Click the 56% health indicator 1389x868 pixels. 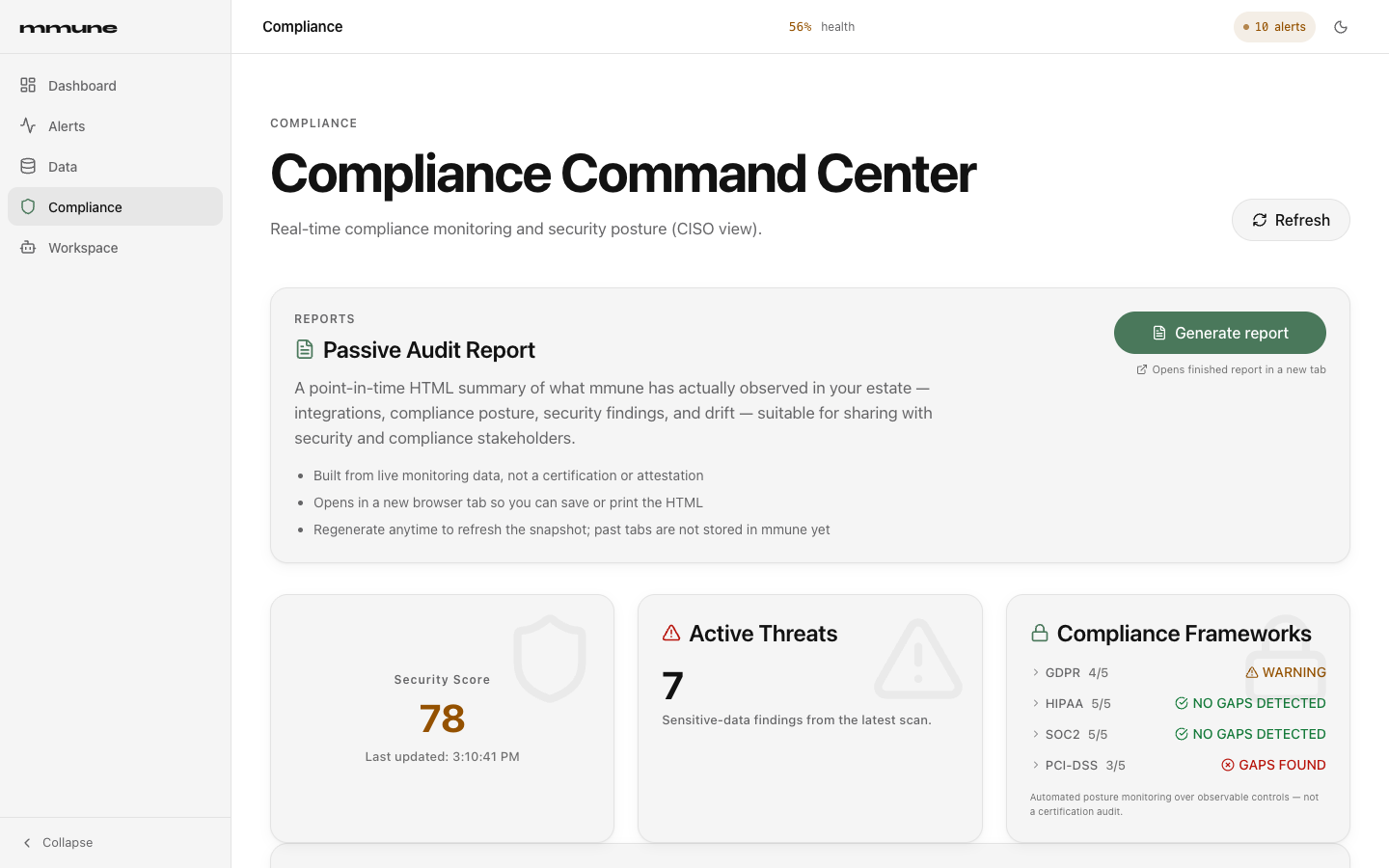tap(822, 27)
